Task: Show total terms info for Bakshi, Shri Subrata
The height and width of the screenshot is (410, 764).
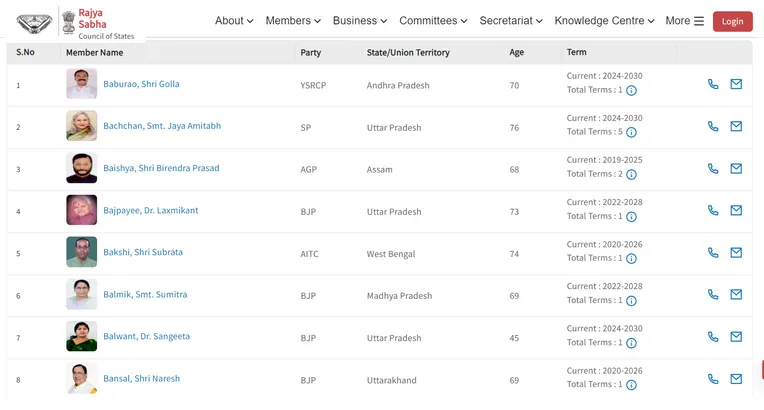Action: click(x=631, y=259)
